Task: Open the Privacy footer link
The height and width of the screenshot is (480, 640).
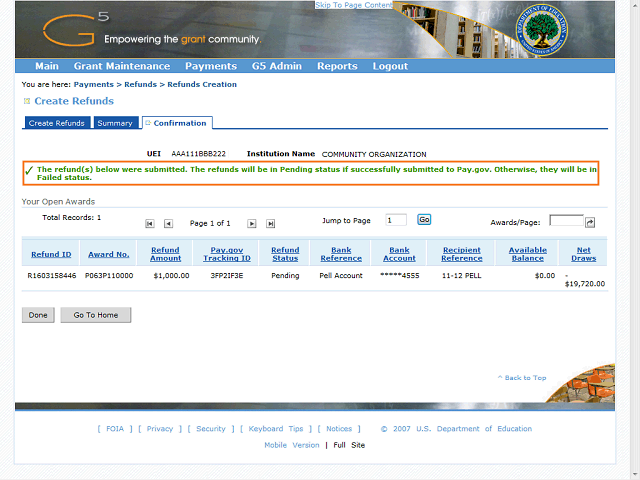Action: [x=160, y=429]
